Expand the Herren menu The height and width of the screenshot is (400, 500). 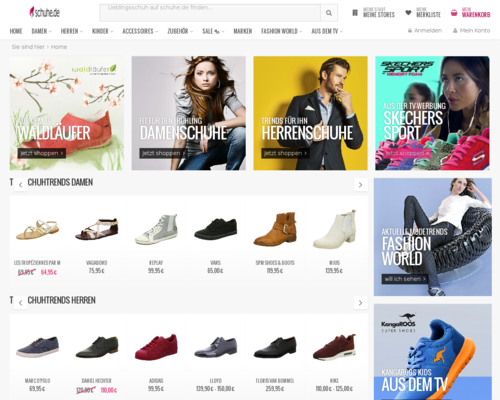click(71, 31)
